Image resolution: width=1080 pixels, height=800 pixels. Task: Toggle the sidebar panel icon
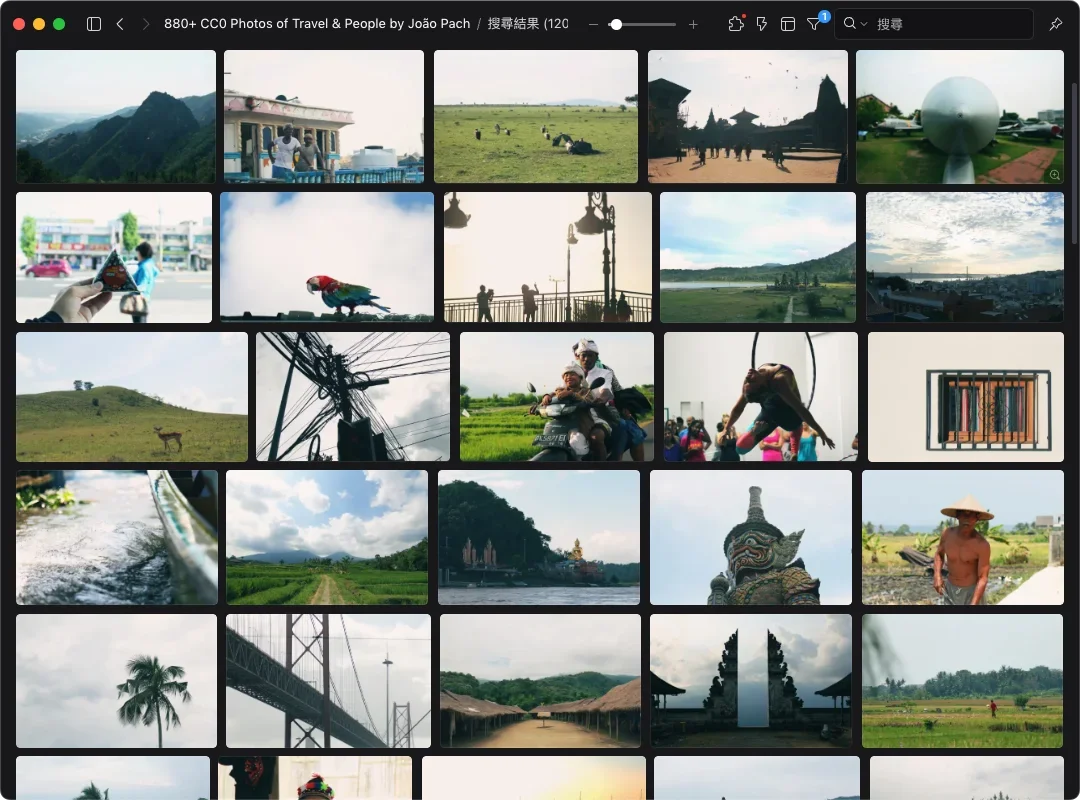click(x=94, y=24)
